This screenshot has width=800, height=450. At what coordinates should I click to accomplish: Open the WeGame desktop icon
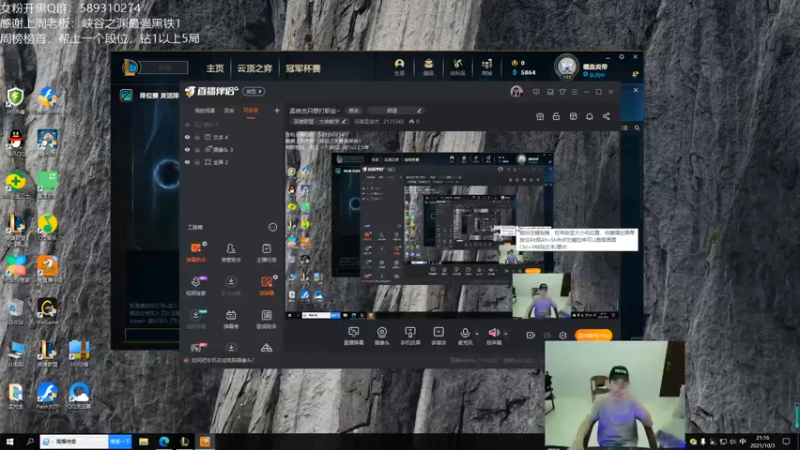click(x=47, y=311)
